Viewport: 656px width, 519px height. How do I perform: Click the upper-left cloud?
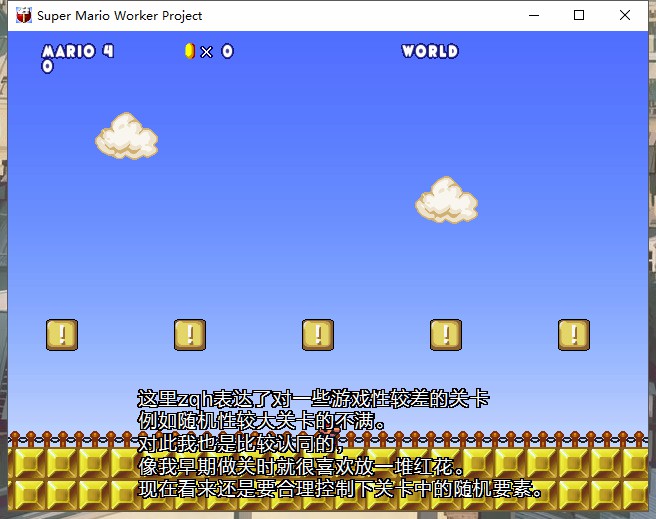tap(127, 136)
